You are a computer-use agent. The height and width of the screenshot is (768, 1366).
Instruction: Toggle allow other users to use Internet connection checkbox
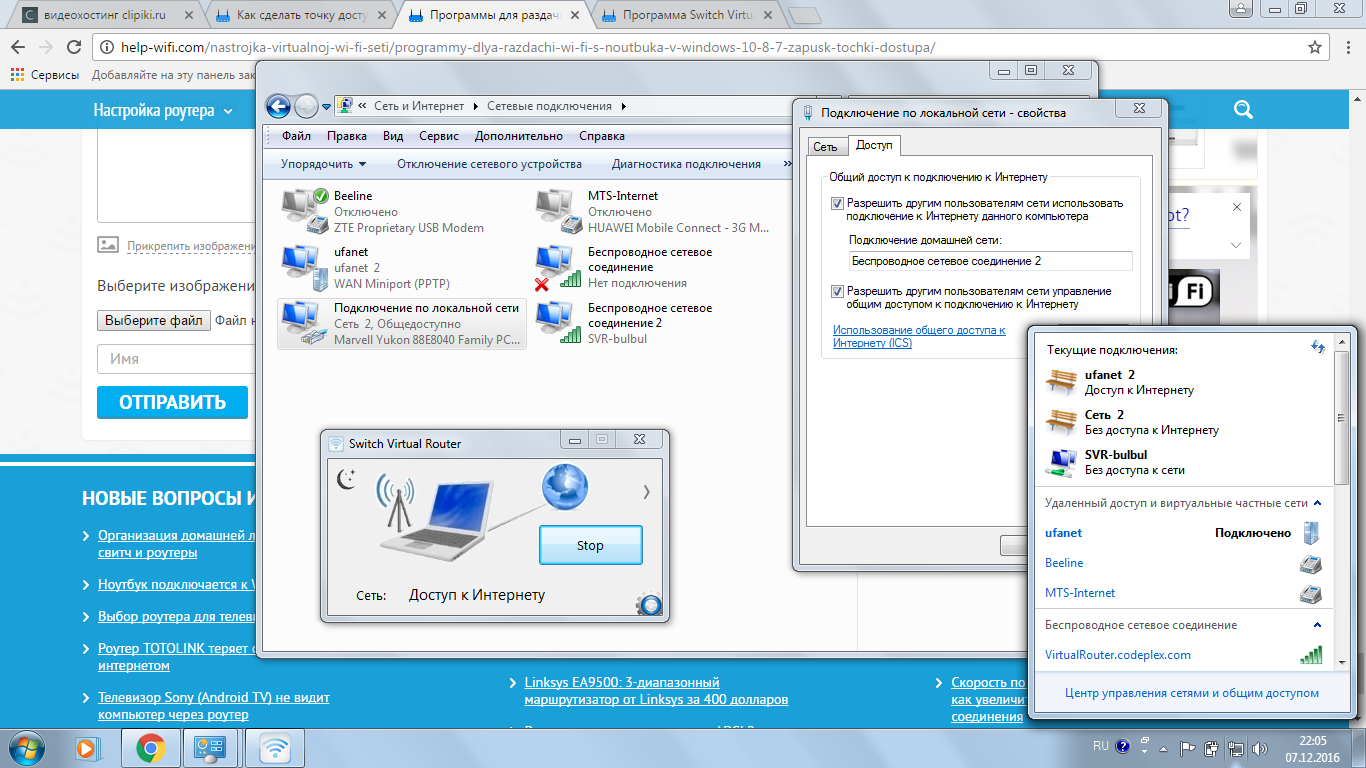tap(837, 203)
